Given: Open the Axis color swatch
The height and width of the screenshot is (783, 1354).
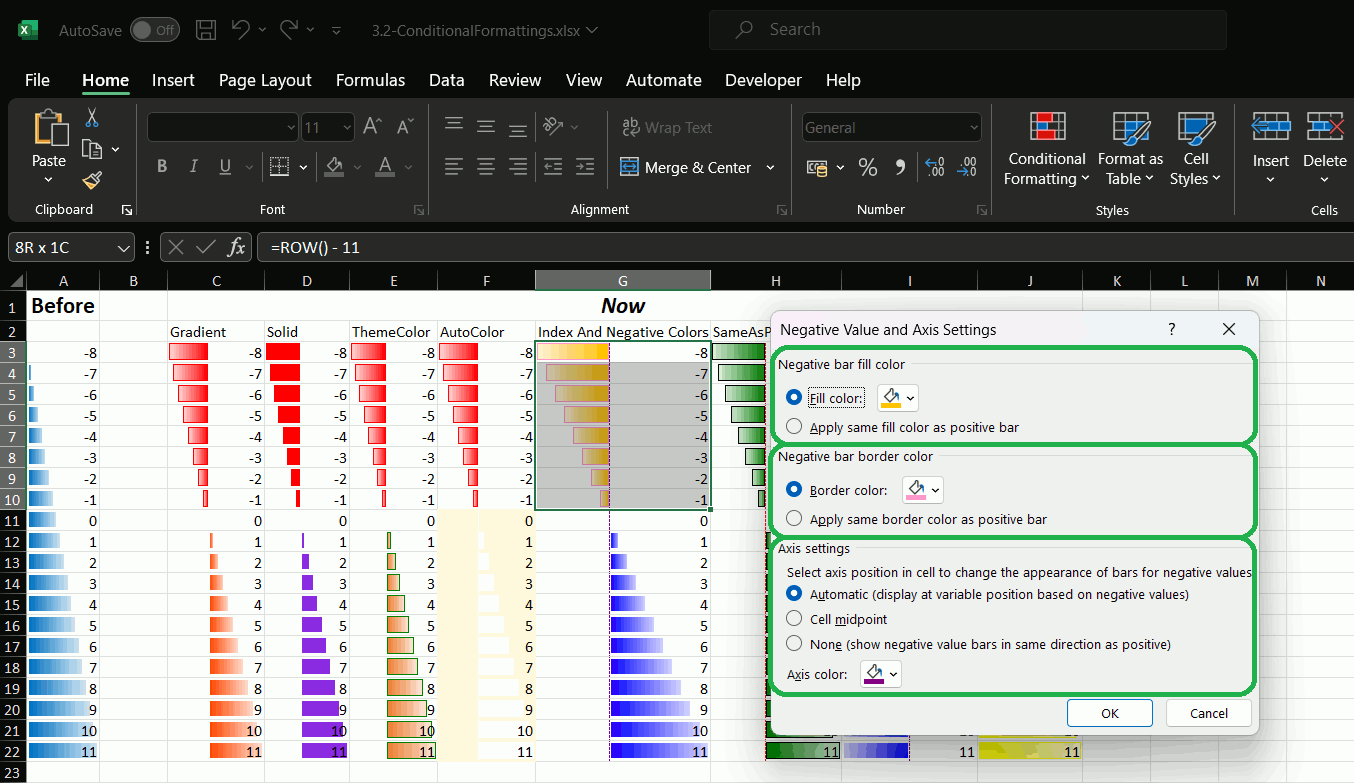Looking at the screenshot, I should (x=880, y=673).
